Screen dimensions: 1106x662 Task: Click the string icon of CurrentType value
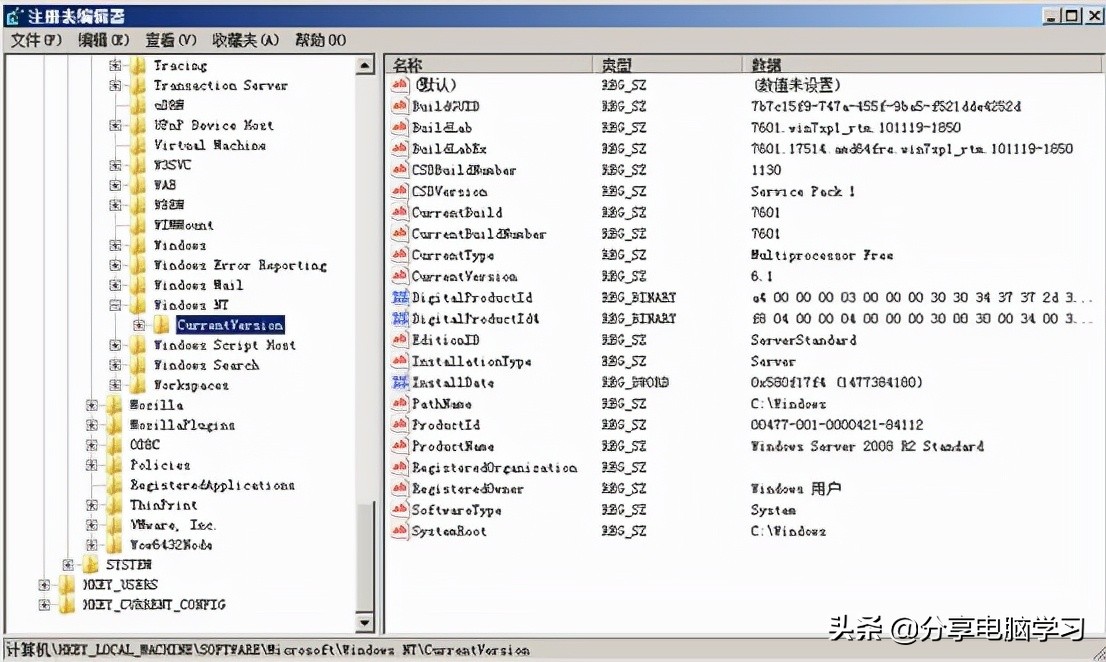coord(400,255)
